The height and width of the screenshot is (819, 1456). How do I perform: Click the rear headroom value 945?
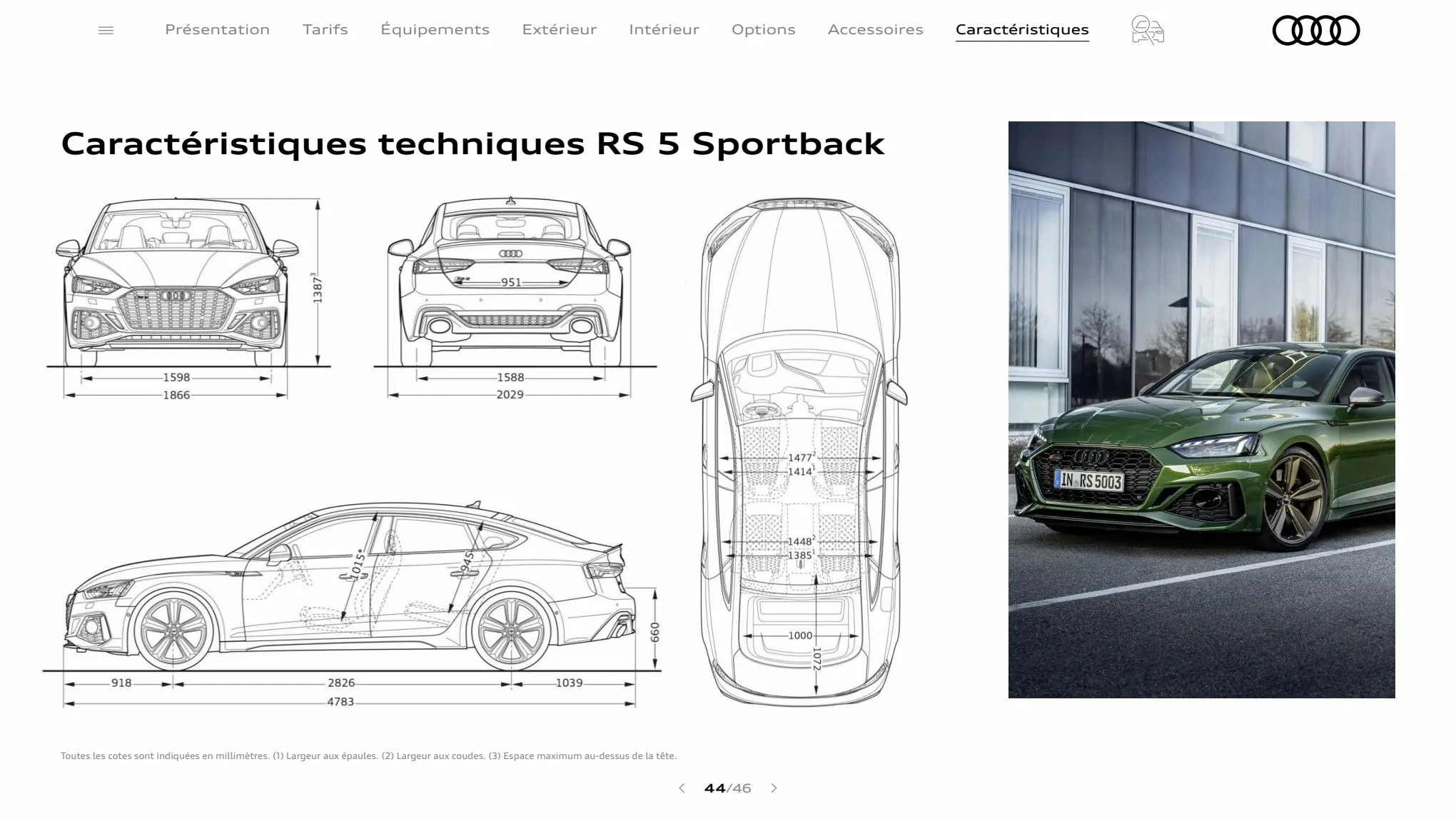coord(468,563)
